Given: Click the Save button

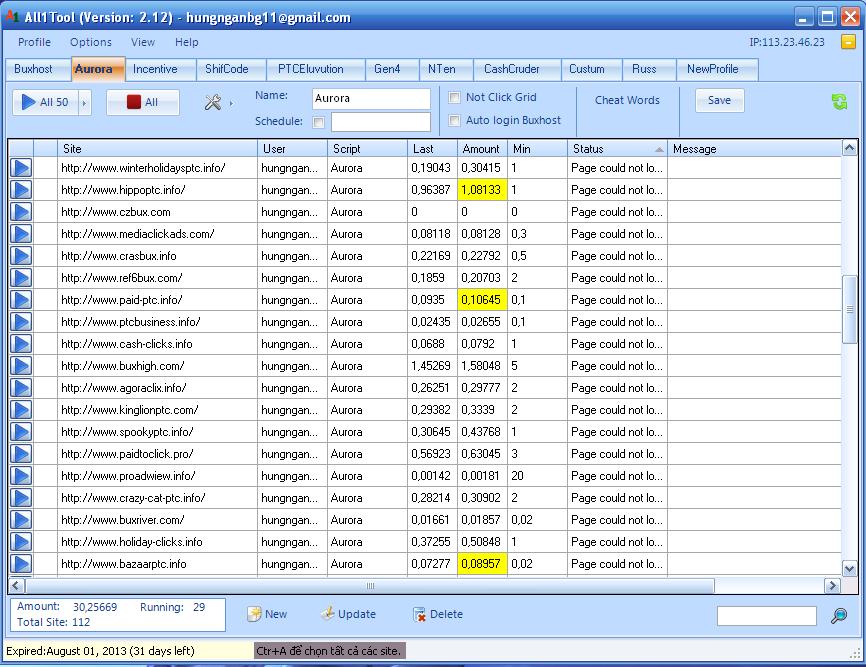Looking at the screenshot, I should 719,100.
